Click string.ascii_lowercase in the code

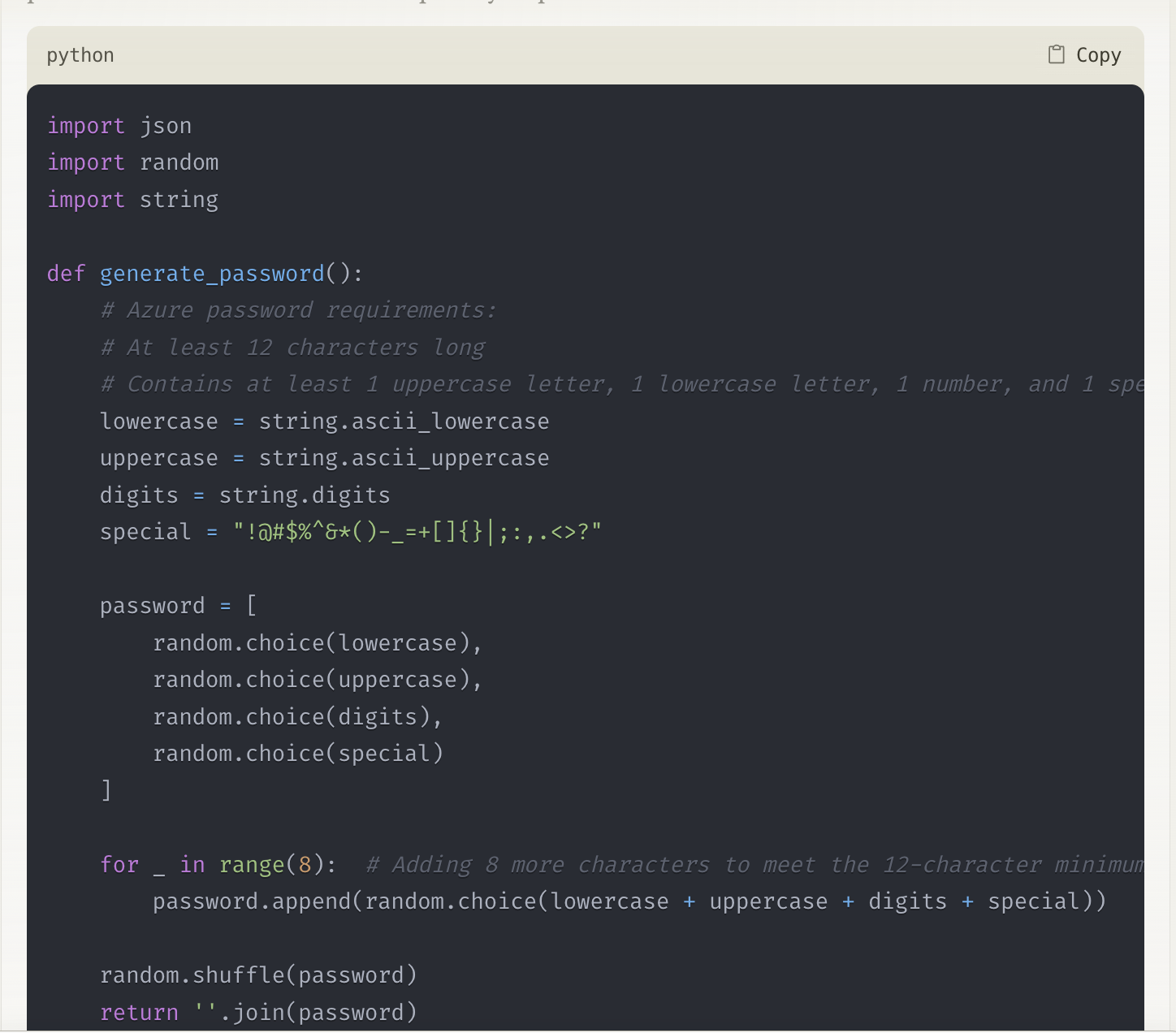[x=404, y=421]
